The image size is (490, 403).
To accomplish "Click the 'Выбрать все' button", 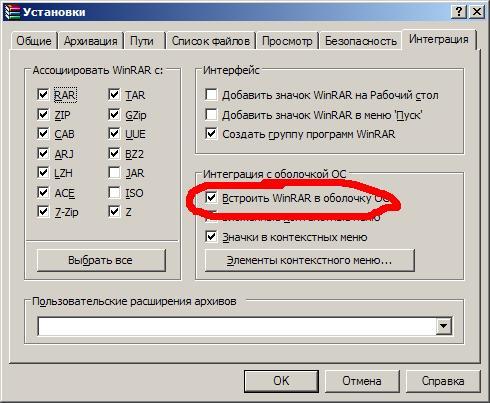I will point(101,260).
